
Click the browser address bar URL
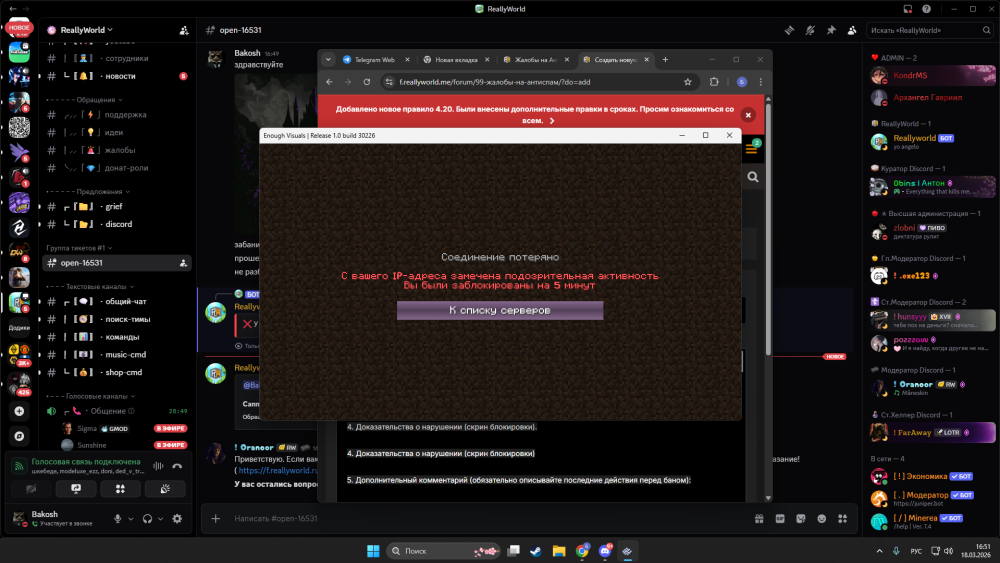(x=494, y=82)
